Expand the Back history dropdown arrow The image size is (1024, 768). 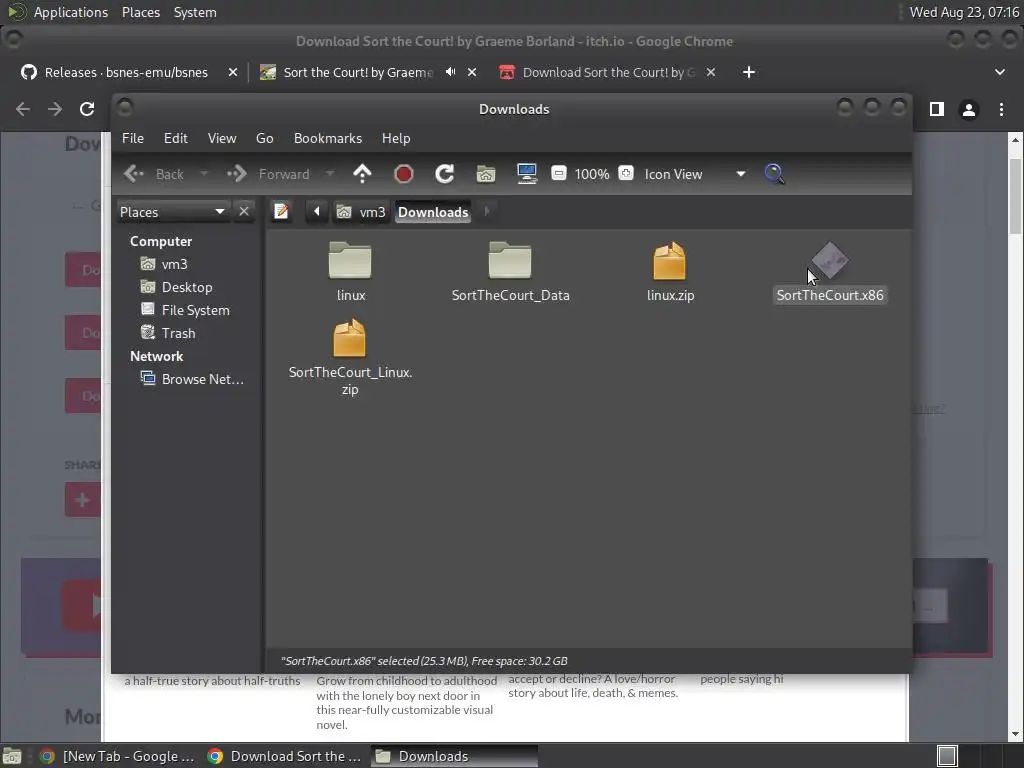point(204,174)
